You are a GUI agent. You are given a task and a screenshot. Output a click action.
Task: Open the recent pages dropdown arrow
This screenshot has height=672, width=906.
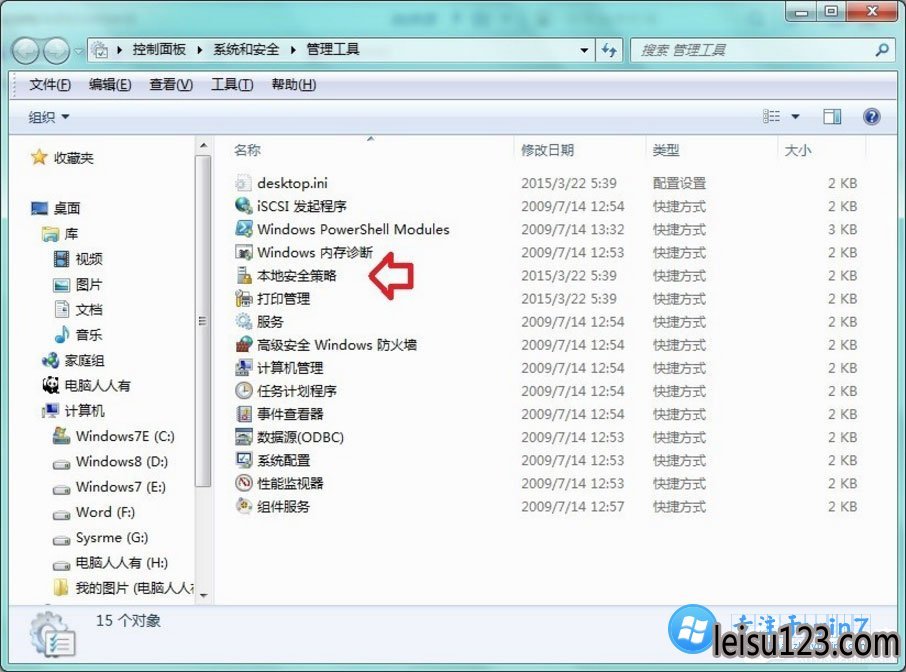pyautogui.click(x=79, y=51)
